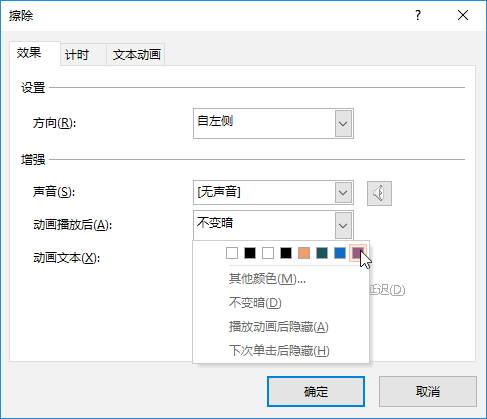This screenshot has height=419, width=487.
Task: Expand the 声音 dropdown arrow
Action: [343, 193]
